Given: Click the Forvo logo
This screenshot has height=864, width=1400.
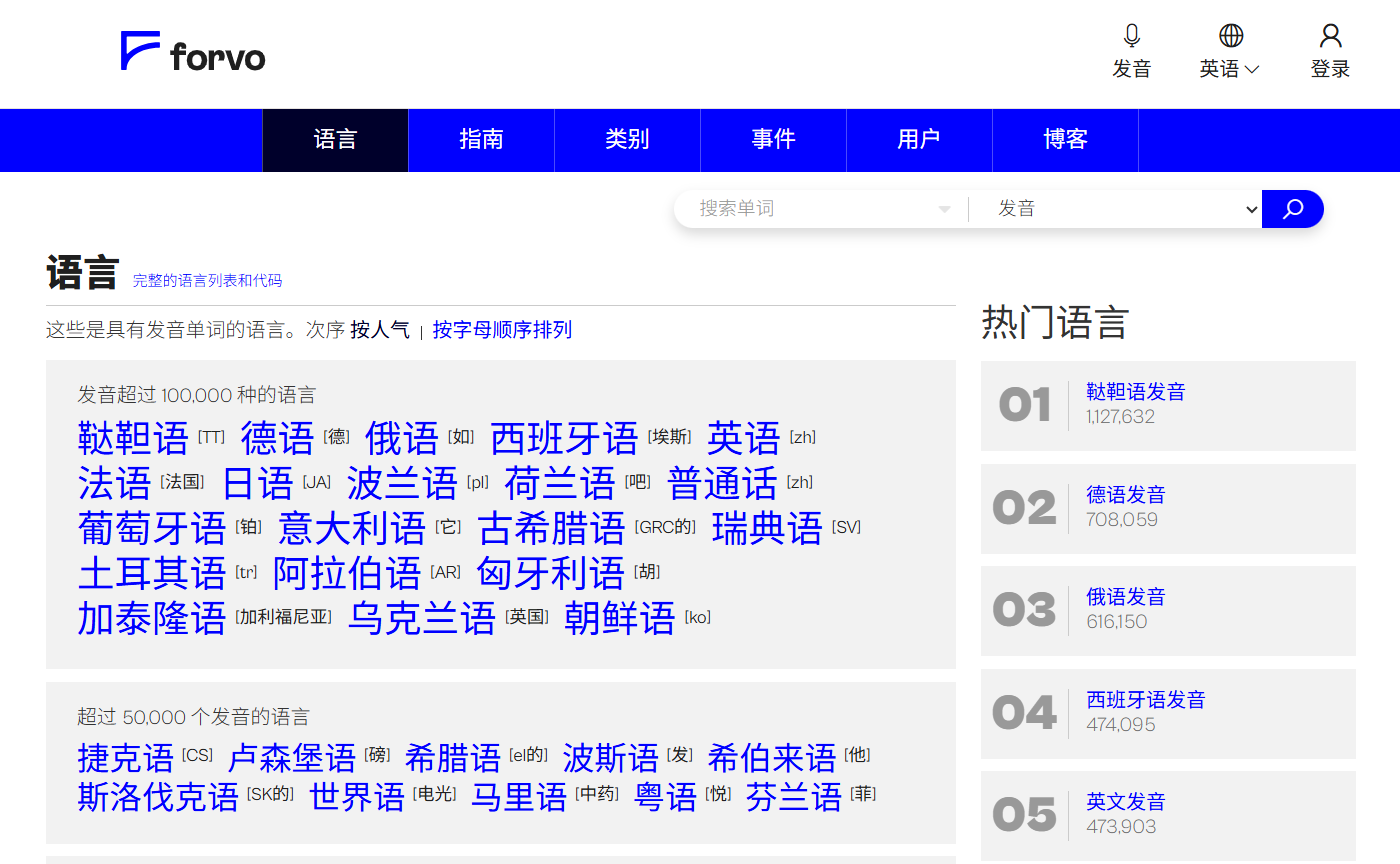Looking at the screenshot, I should (x=193, y=52).
